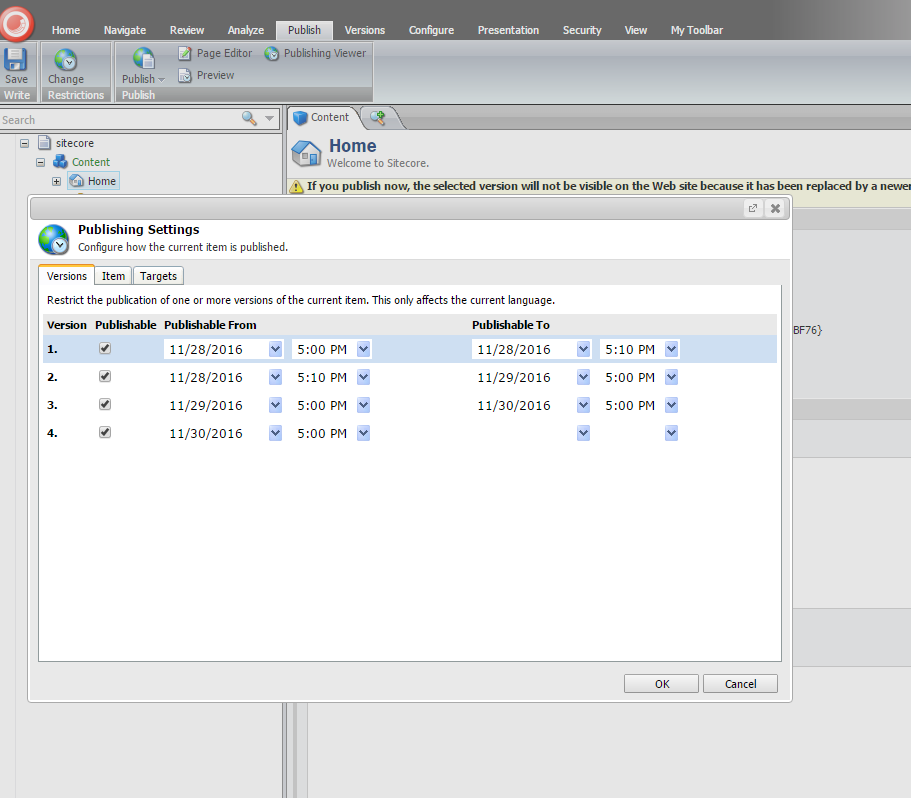Toggle Publishable checkbox for version 3
Viewport: 911px width, 798px height.
click(105, 404)
